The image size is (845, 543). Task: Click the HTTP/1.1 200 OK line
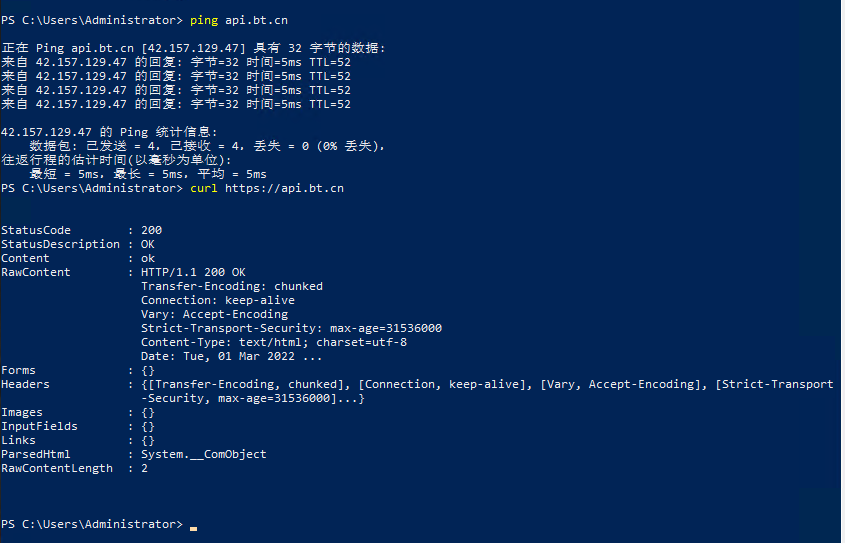point(193,272)
